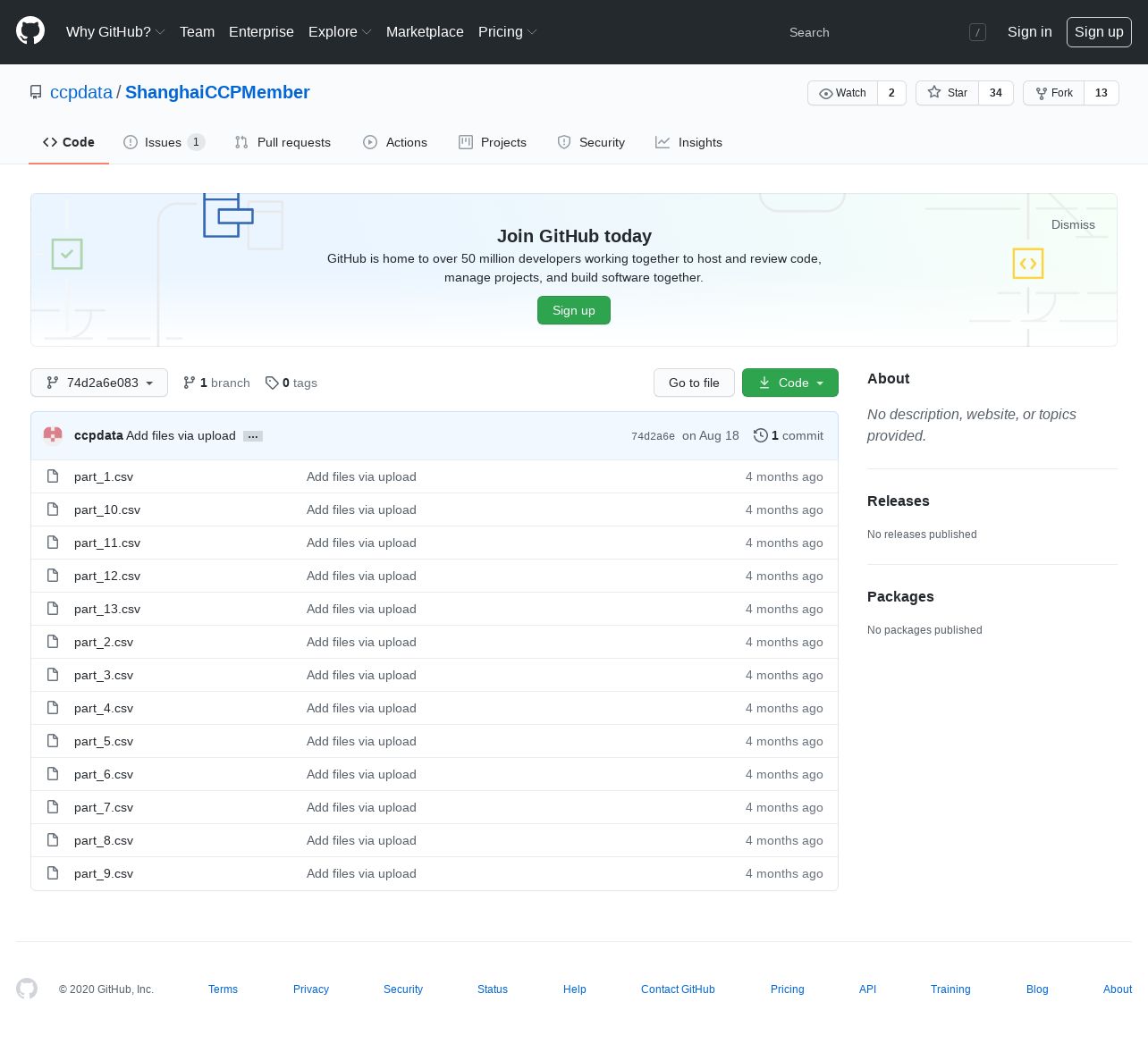Dismiss the Join GitHub banner
This screenshot has width=1148, height=1044.
click(x=1073, y=224)
